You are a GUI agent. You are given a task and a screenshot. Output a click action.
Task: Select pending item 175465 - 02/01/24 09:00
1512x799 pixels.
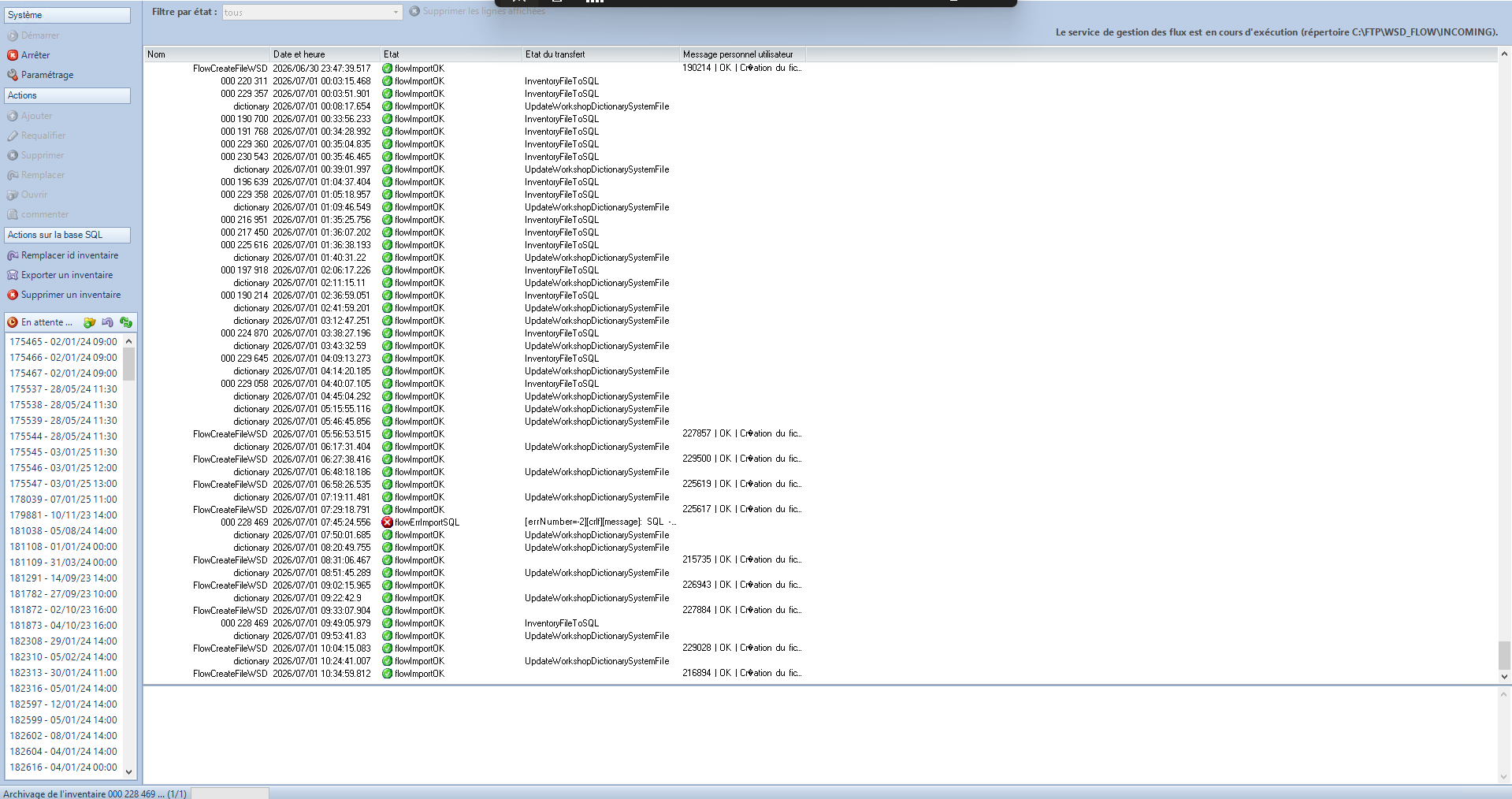(x=64, y=342)
